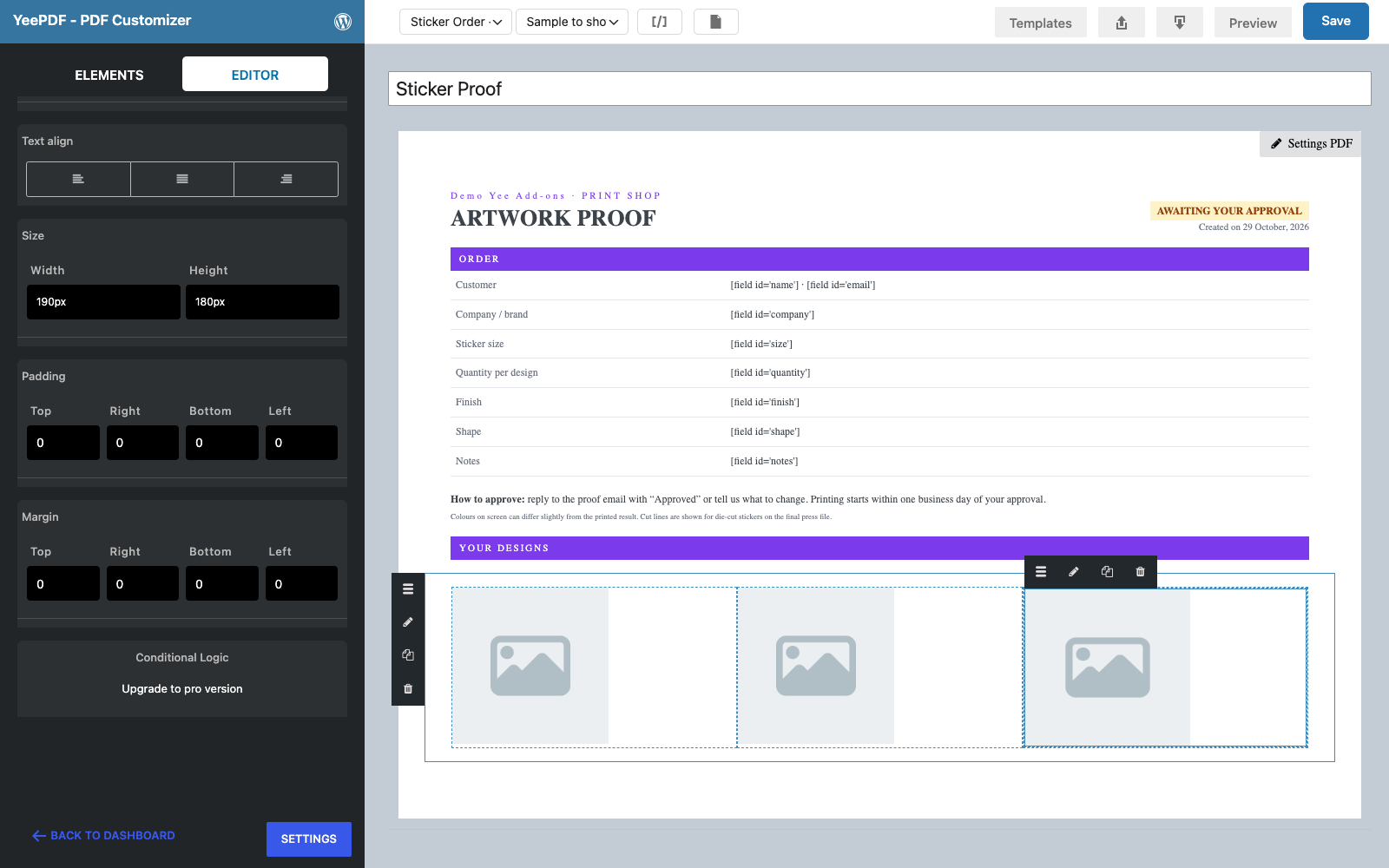Click the Width size input

[103, 302]
